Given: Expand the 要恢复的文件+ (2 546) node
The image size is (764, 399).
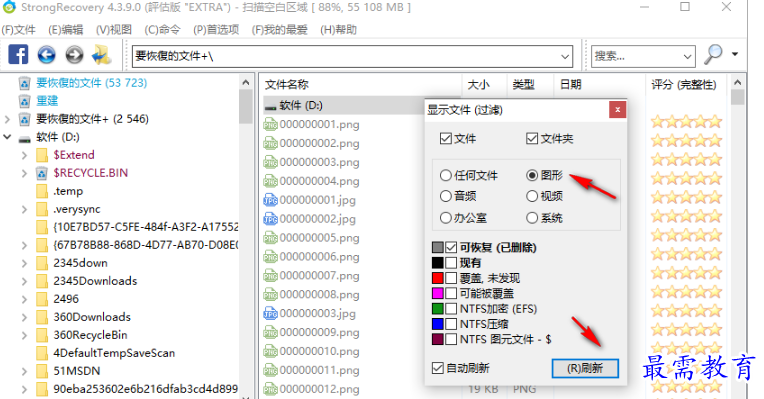Looking at the screenshot, I should pos(7,119).
